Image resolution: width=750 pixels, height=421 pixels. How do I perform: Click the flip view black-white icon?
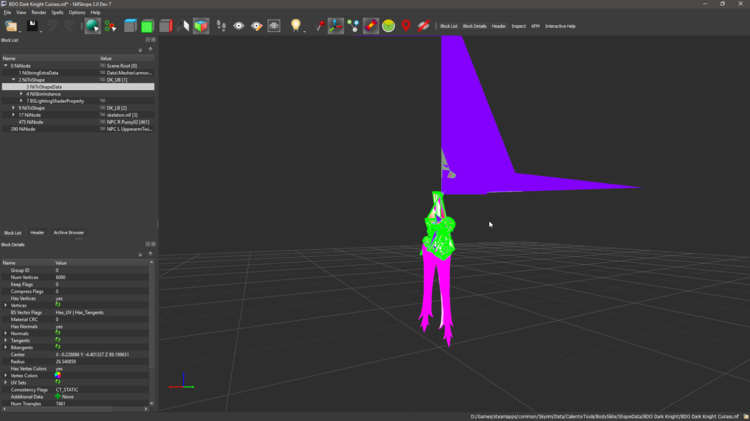[183, 26]
